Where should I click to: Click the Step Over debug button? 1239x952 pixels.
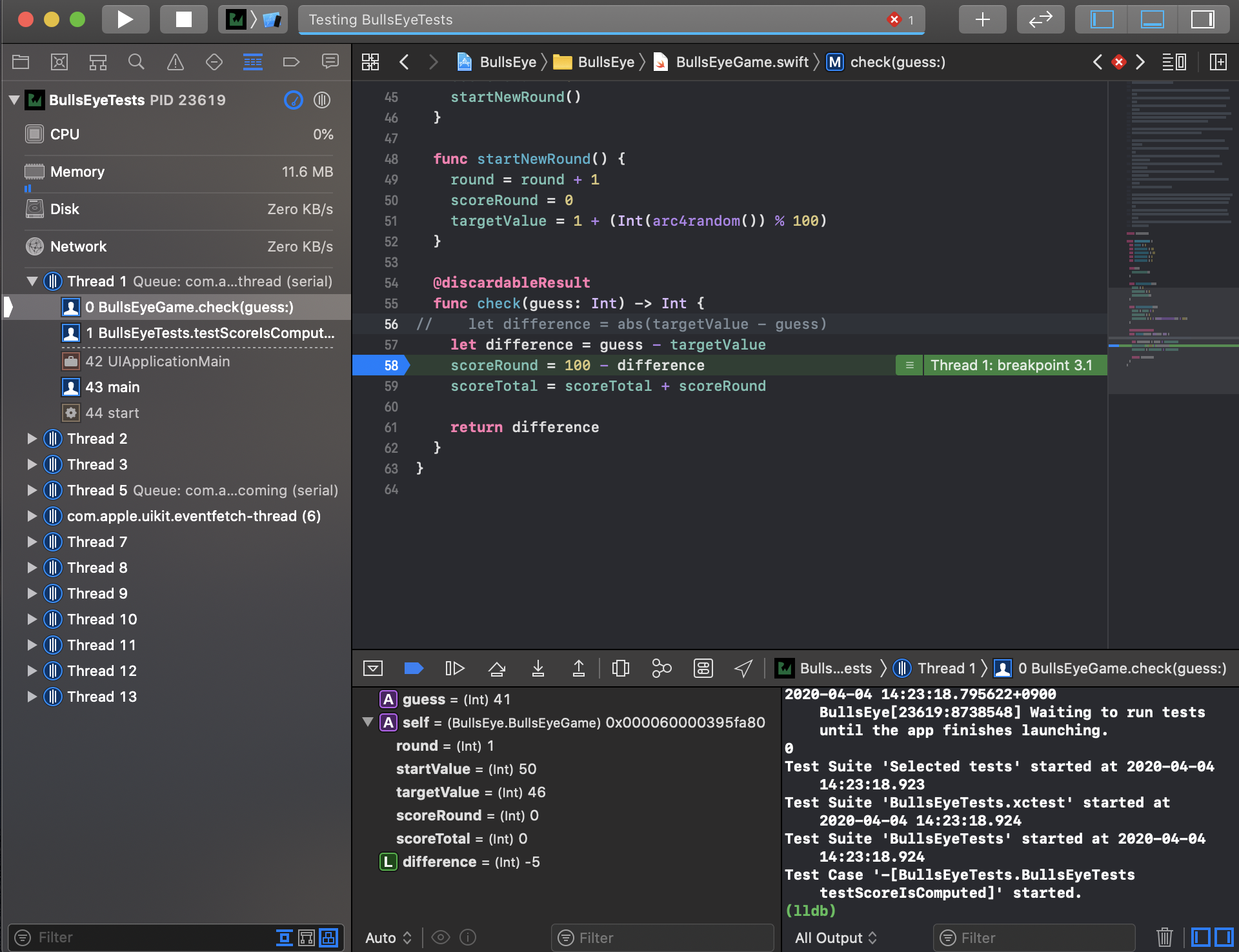496,669
